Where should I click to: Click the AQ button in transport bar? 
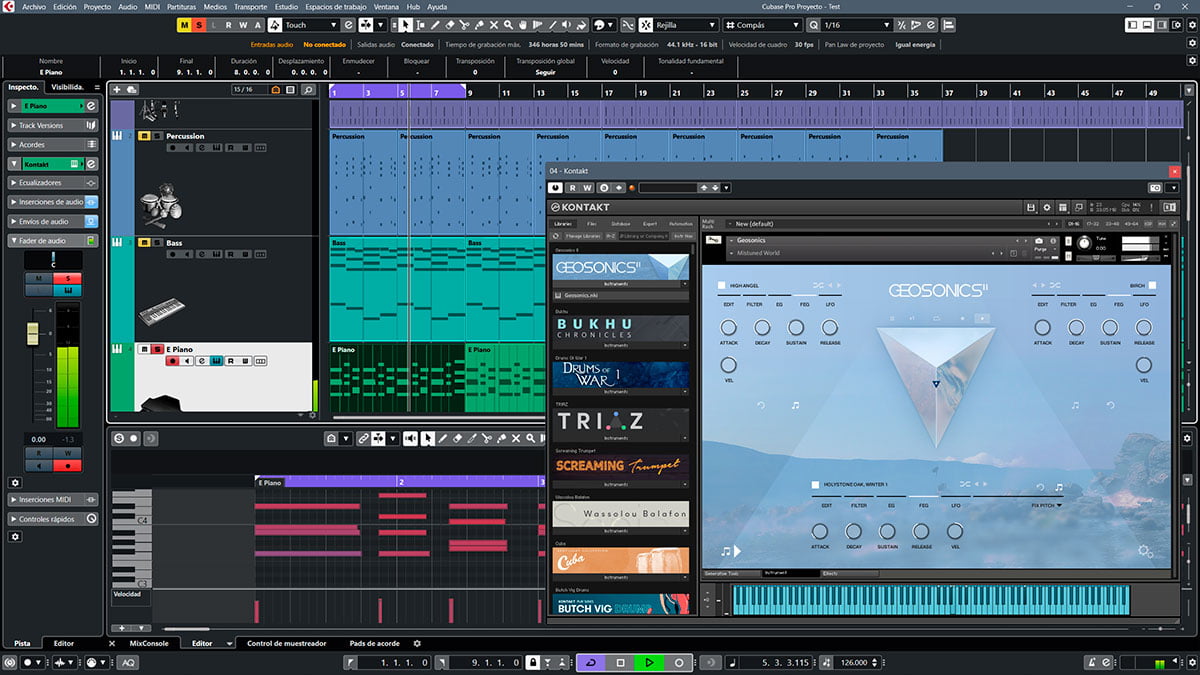(129, 662)
